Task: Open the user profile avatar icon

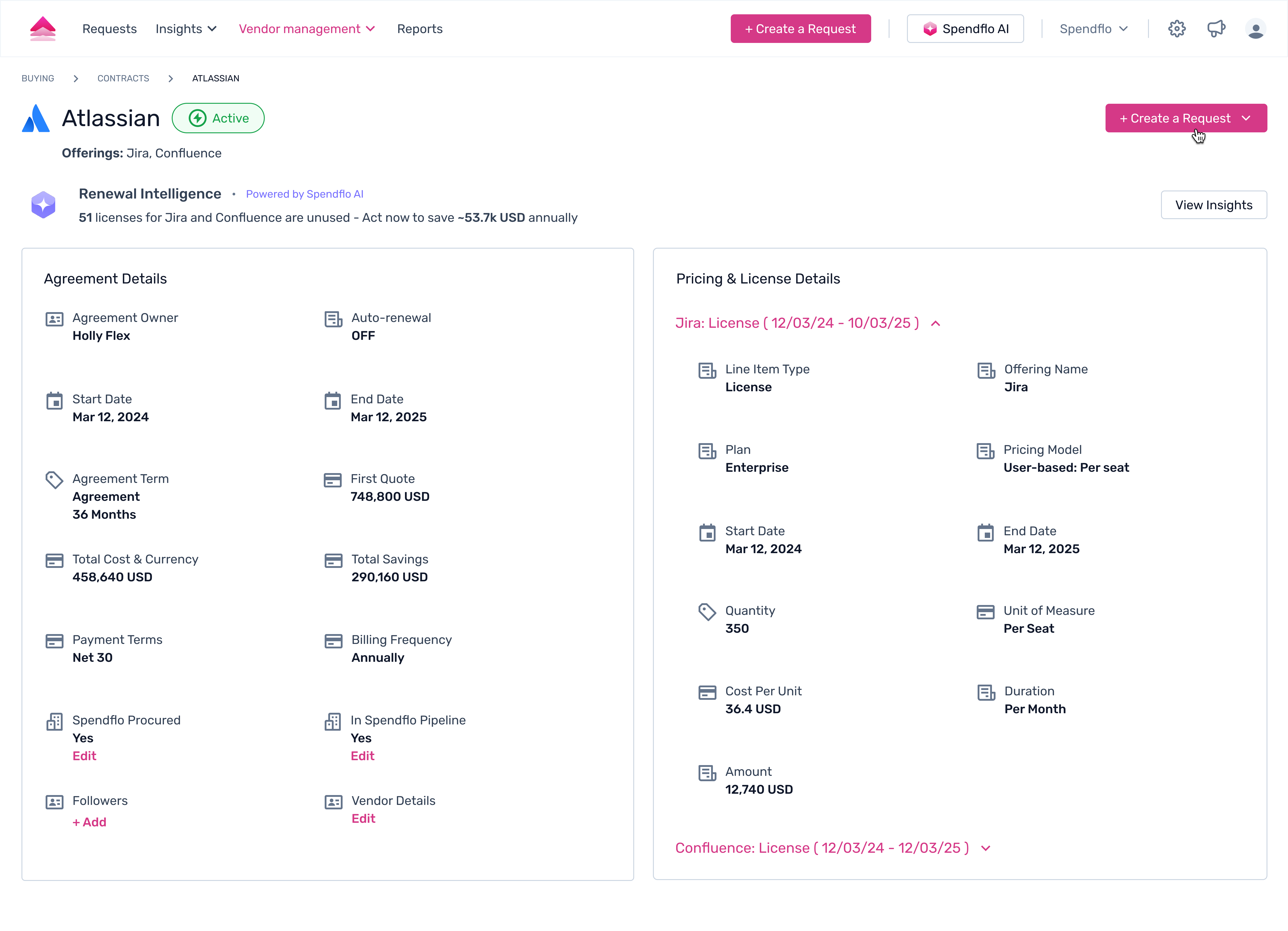Action: [1255, 28]
